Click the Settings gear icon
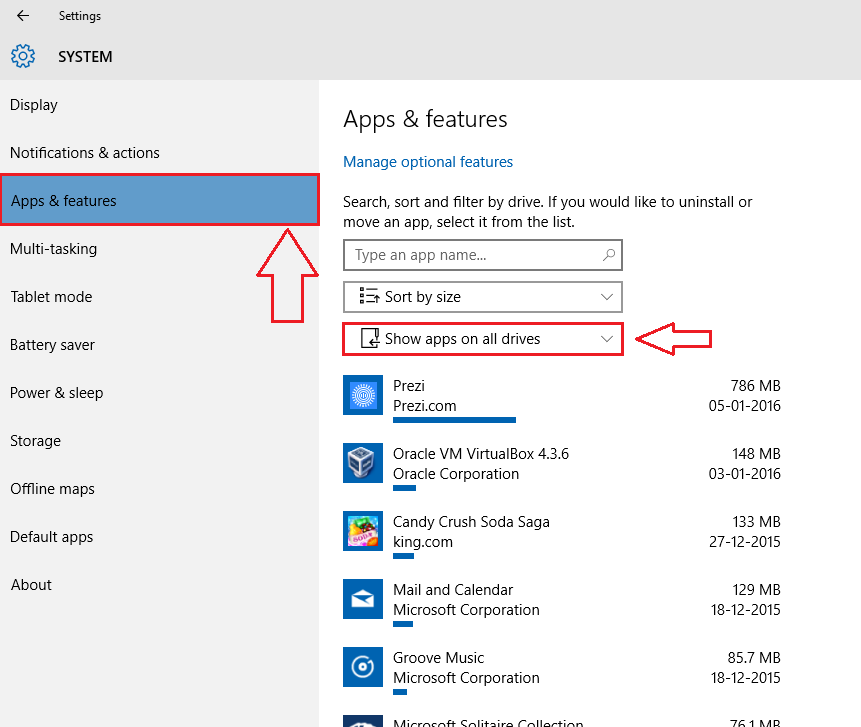 [x=22, y=56]
